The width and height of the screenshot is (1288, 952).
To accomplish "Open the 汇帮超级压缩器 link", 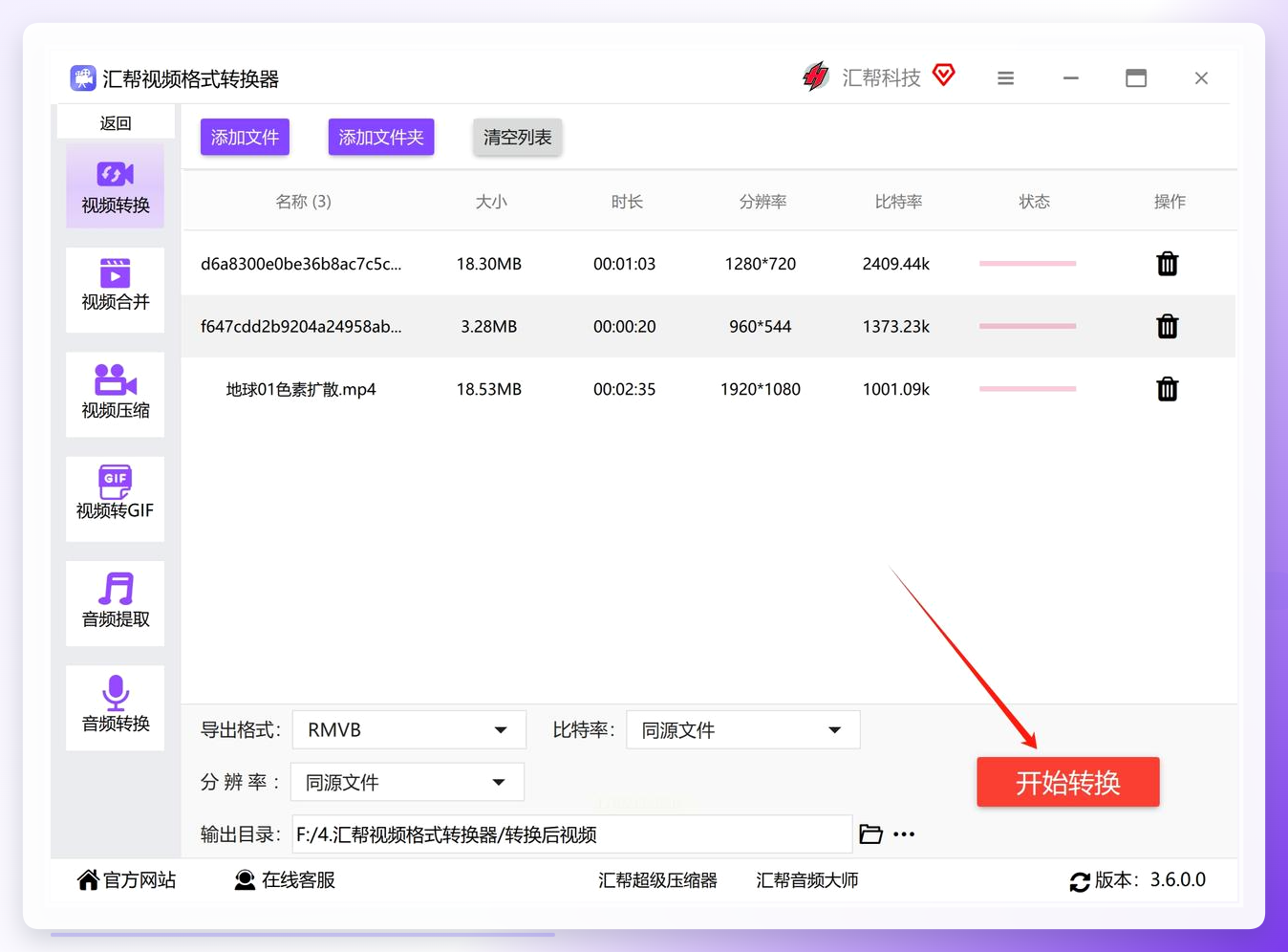I will pos(657,880).
